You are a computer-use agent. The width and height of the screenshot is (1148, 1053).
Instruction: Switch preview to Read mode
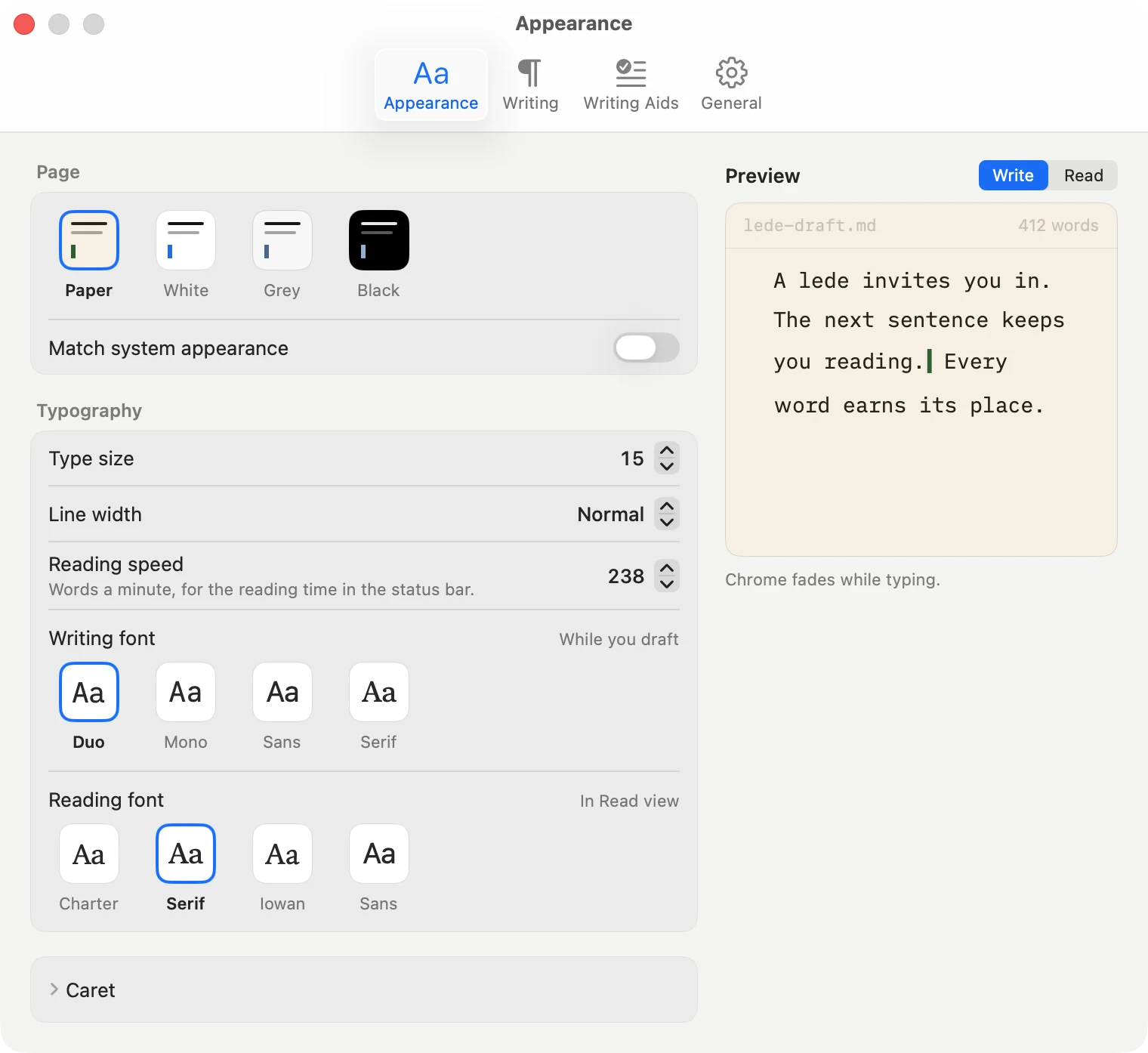coord(1083,175)
